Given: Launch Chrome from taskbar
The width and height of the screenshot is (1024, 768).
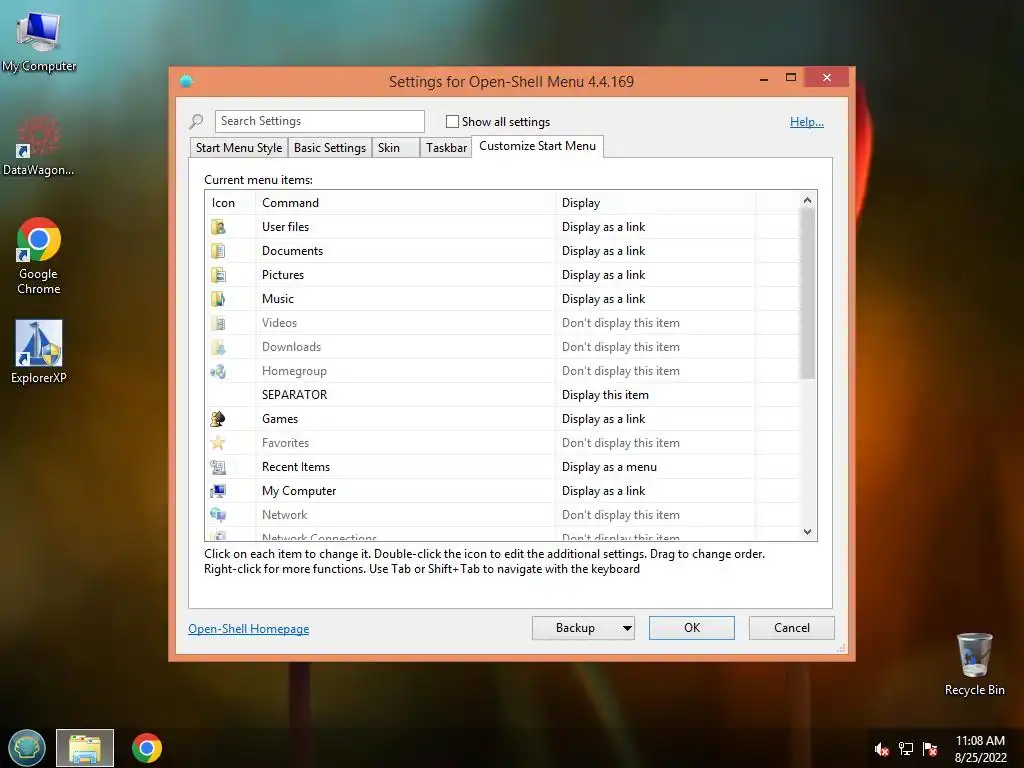Looking at the screenshot, I should pyautogui.click(x=147, y=748).
